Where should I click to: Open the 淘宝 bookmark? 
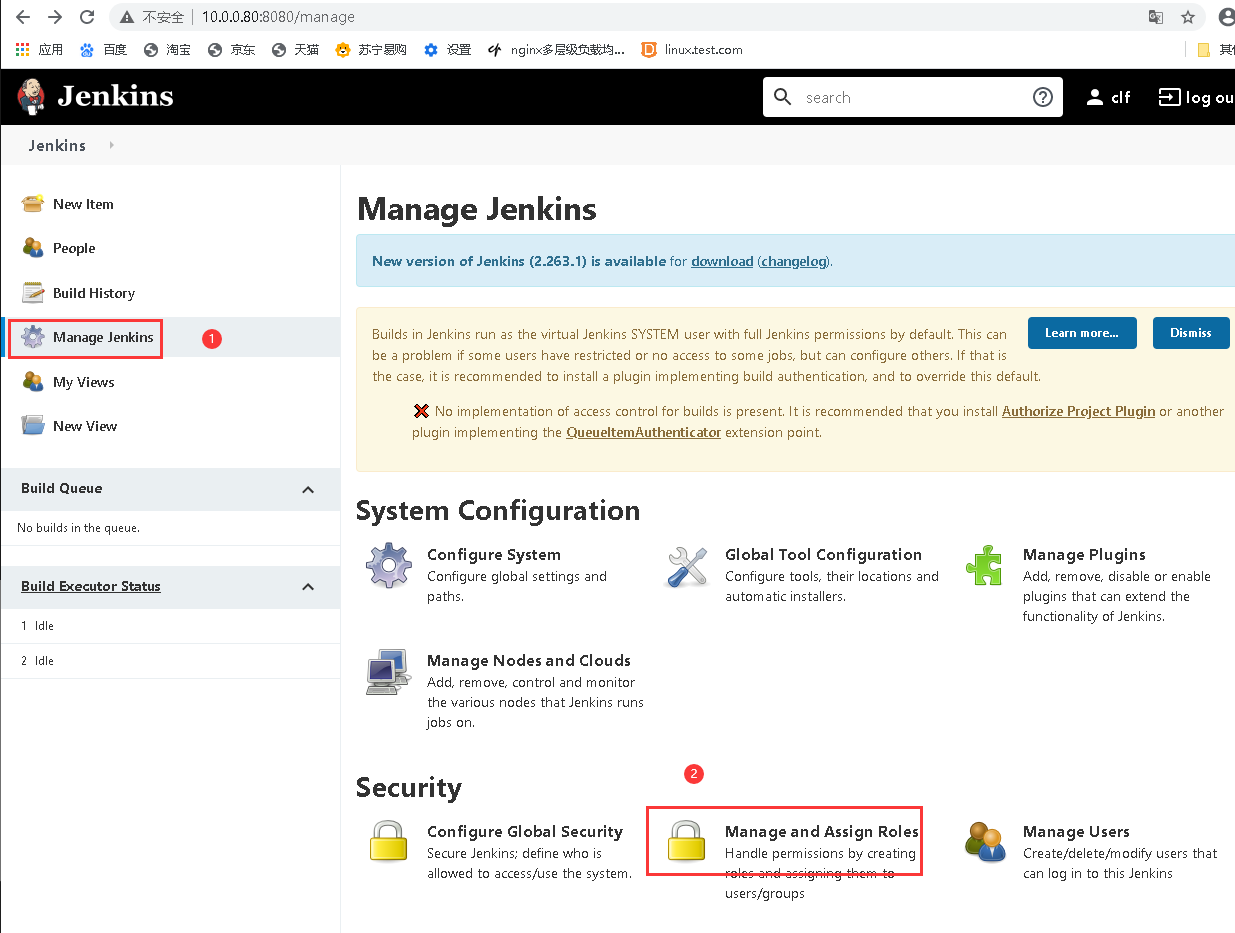coord(167,49)
